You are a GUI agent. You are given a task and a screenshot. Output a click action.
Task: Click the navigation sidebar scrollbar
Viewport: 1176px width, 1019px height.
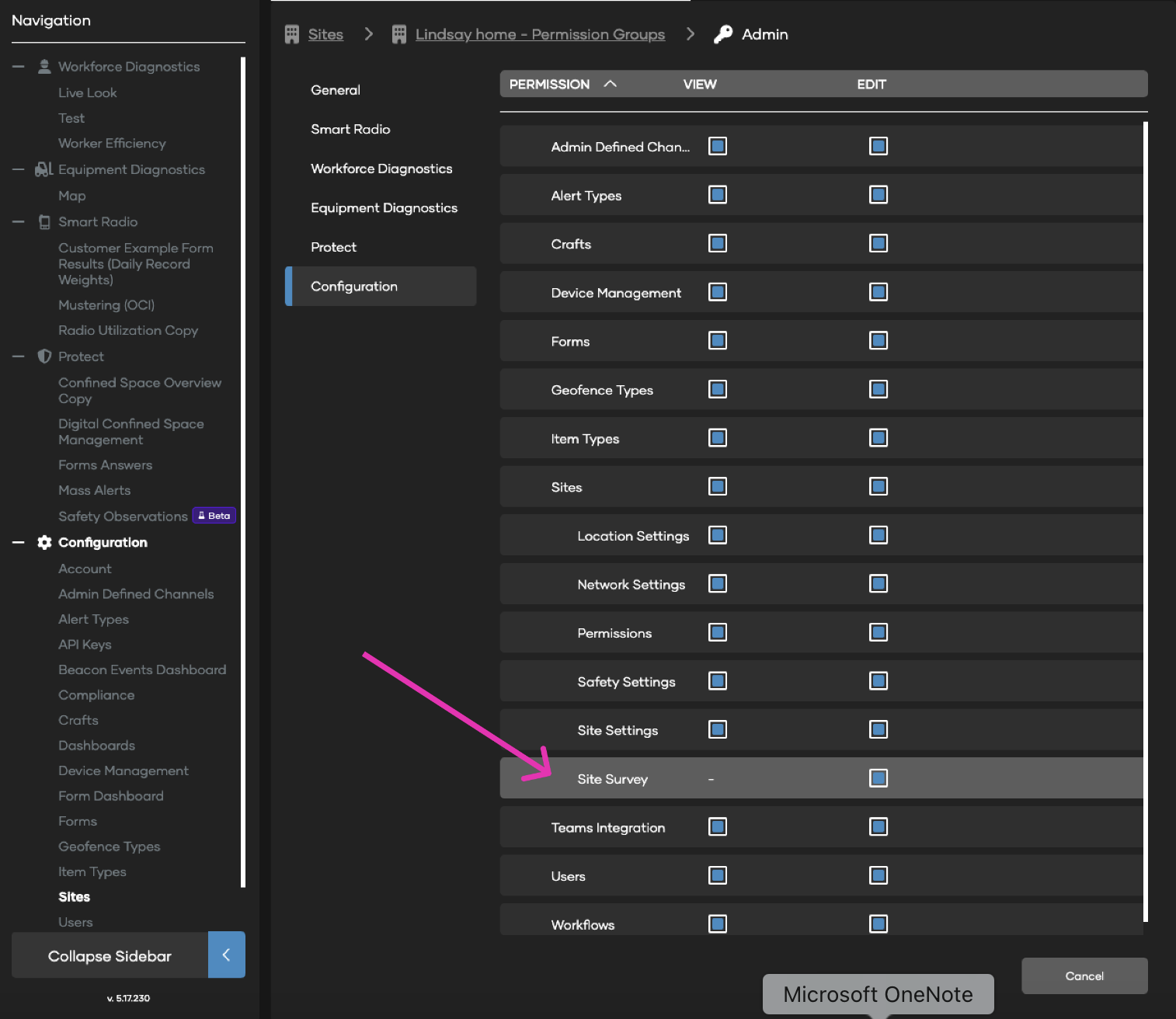(x=243, y=472)
